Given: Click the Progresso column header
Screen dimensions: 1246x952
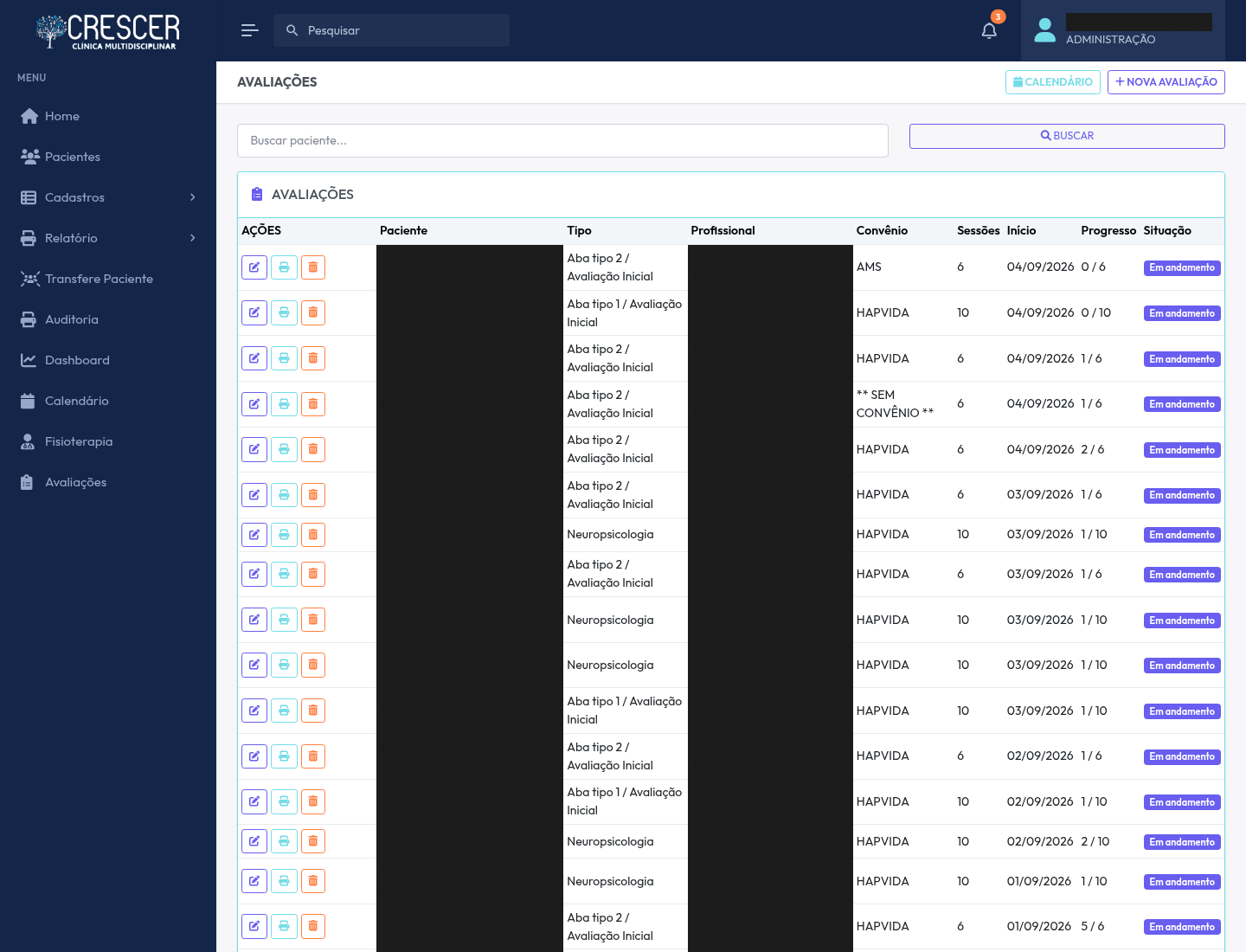Looking at the screenshot, I should click(1108, 230).
